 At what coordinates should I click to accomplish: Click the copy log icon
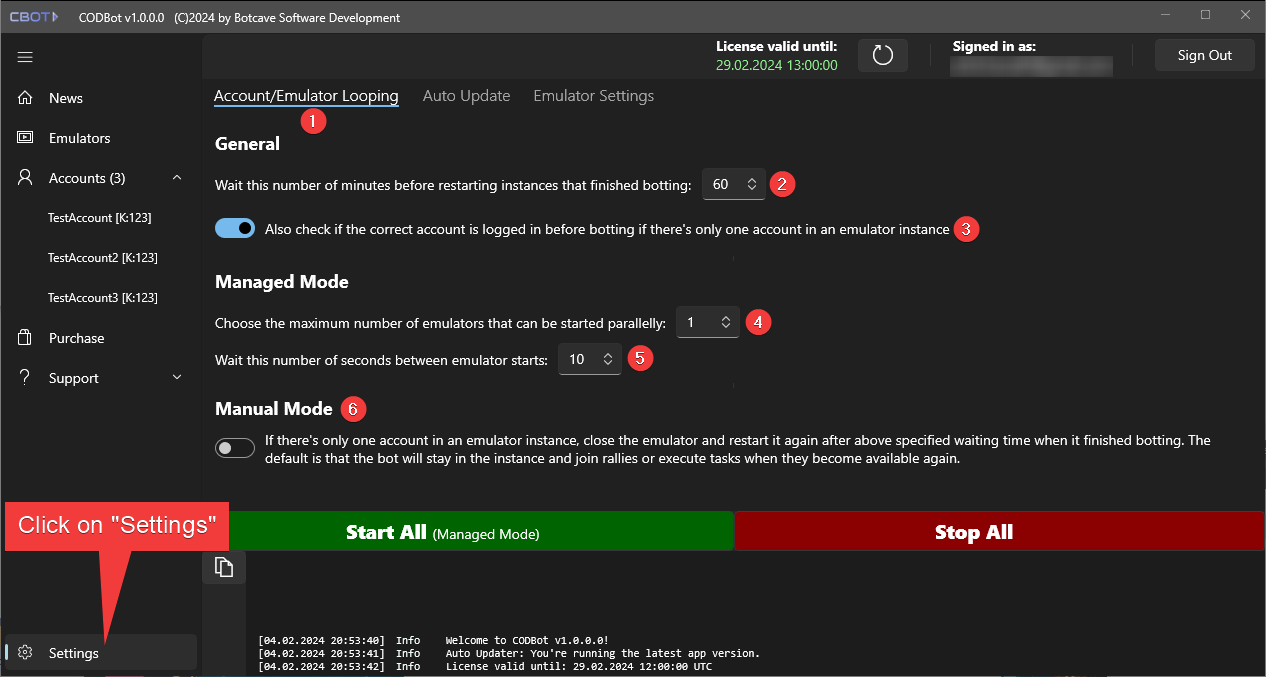tap(224, 567)
